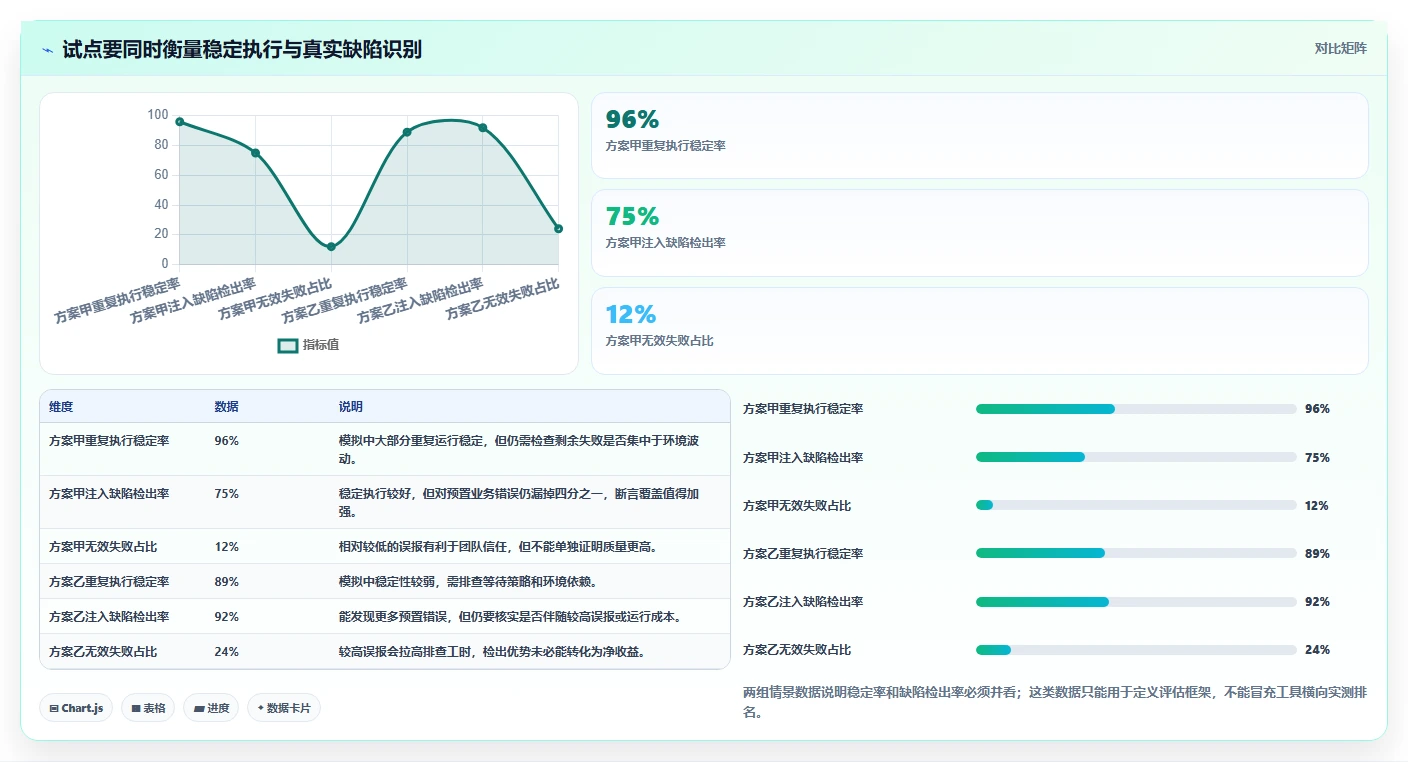Click chart point for 方案甲注入缺陷检出率
This screenshot has height=762, width=1408.
click(255, 153)
